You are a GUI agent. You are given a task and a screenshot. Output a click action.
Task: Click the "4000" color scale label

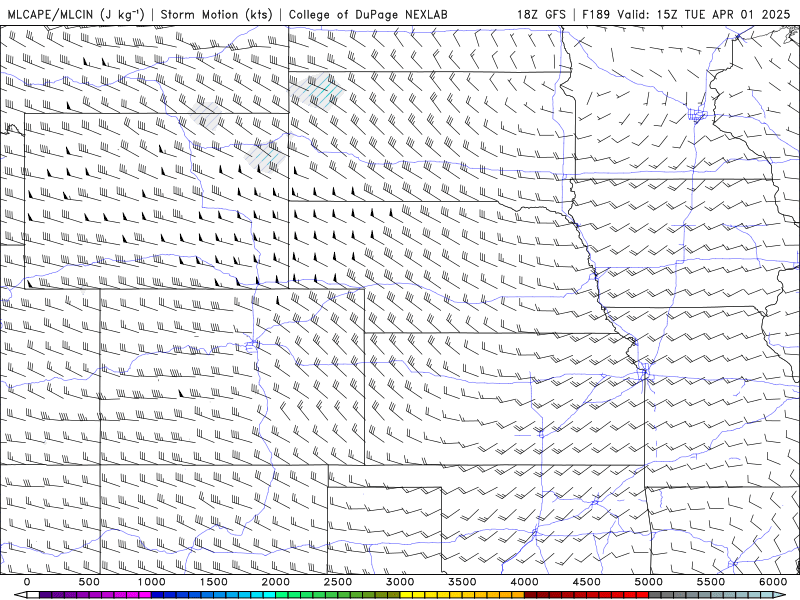click(x=525, y=582)
